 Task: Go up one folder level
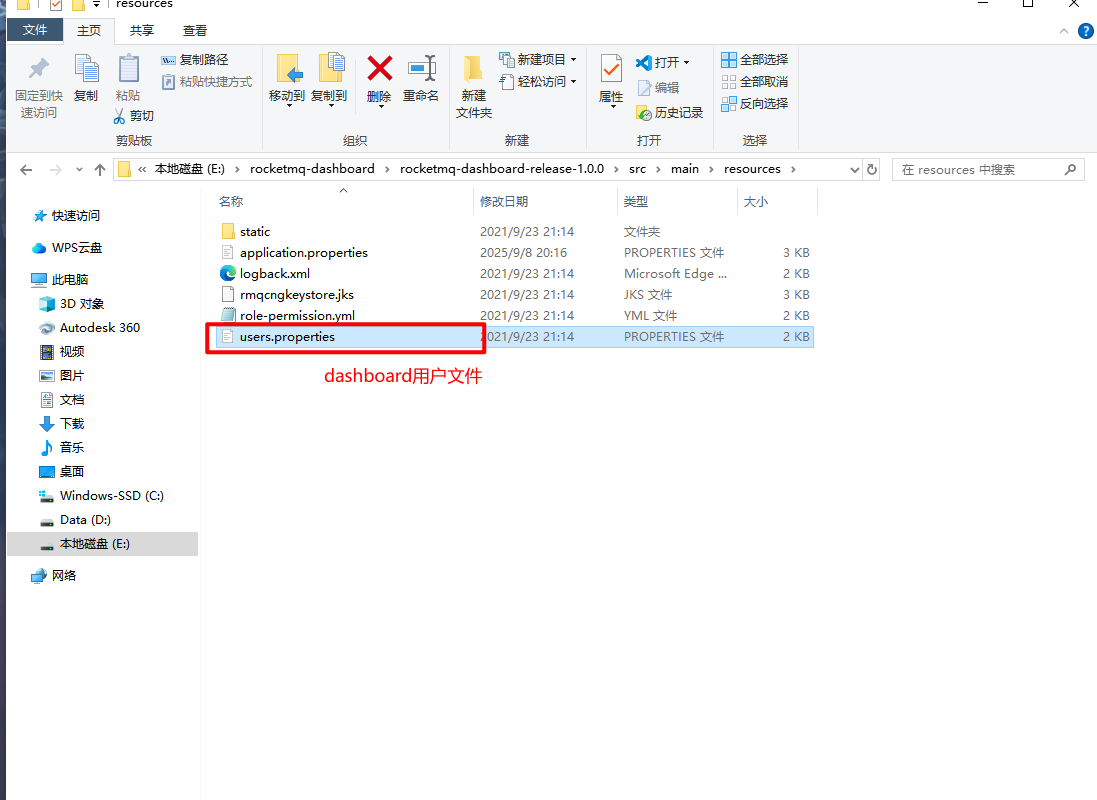[100, 169]
